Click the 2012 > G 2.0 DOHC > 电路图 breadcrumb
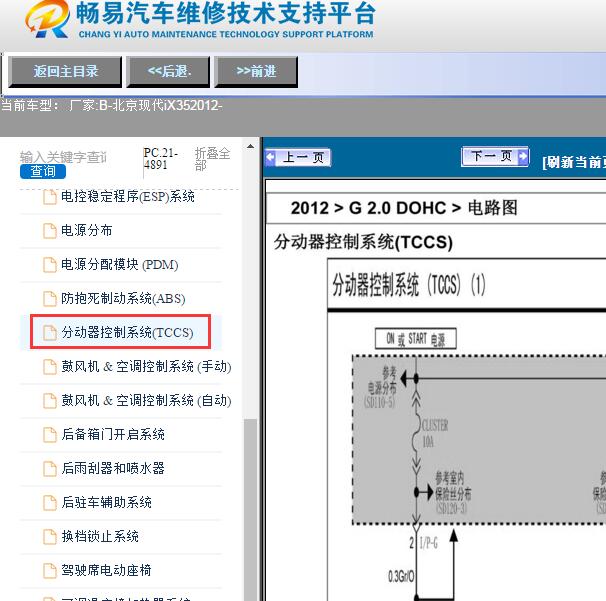The width and height of the screenshot is (606, 601). (404, 208)
